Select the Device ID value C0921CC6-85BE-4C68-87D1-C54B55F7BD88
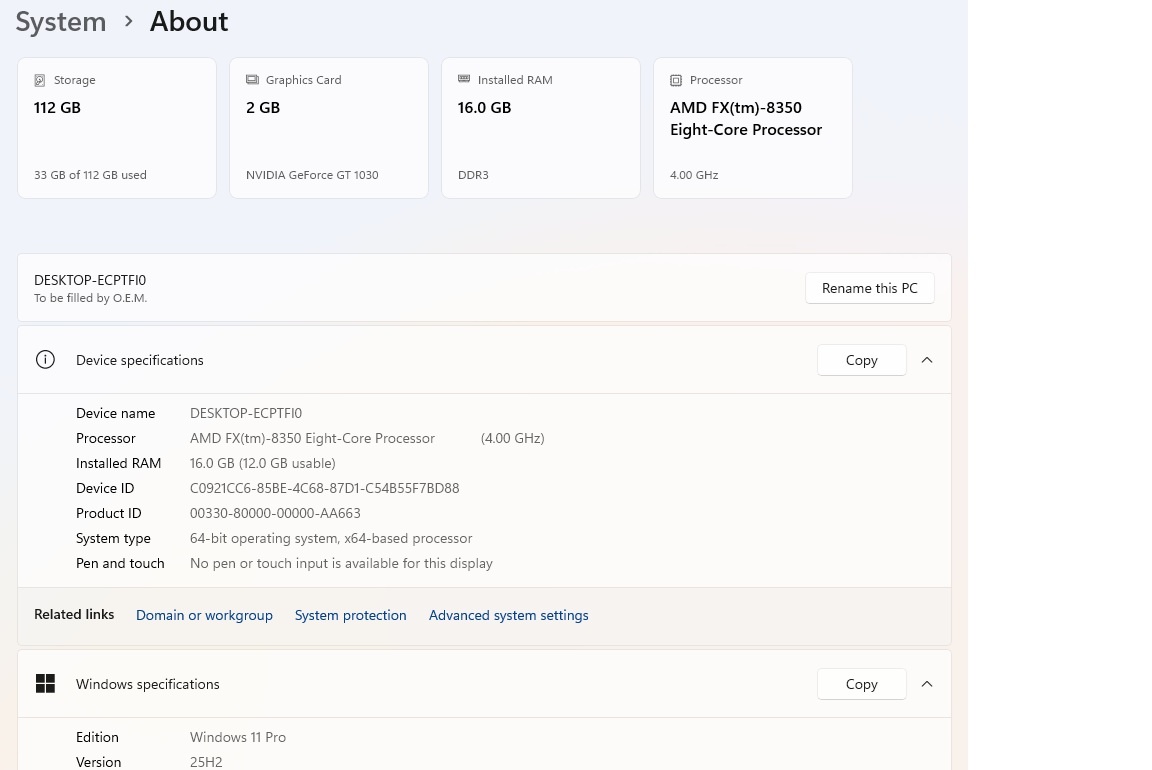The height and width of the screenshot is (770, 1152). point(325,488)
